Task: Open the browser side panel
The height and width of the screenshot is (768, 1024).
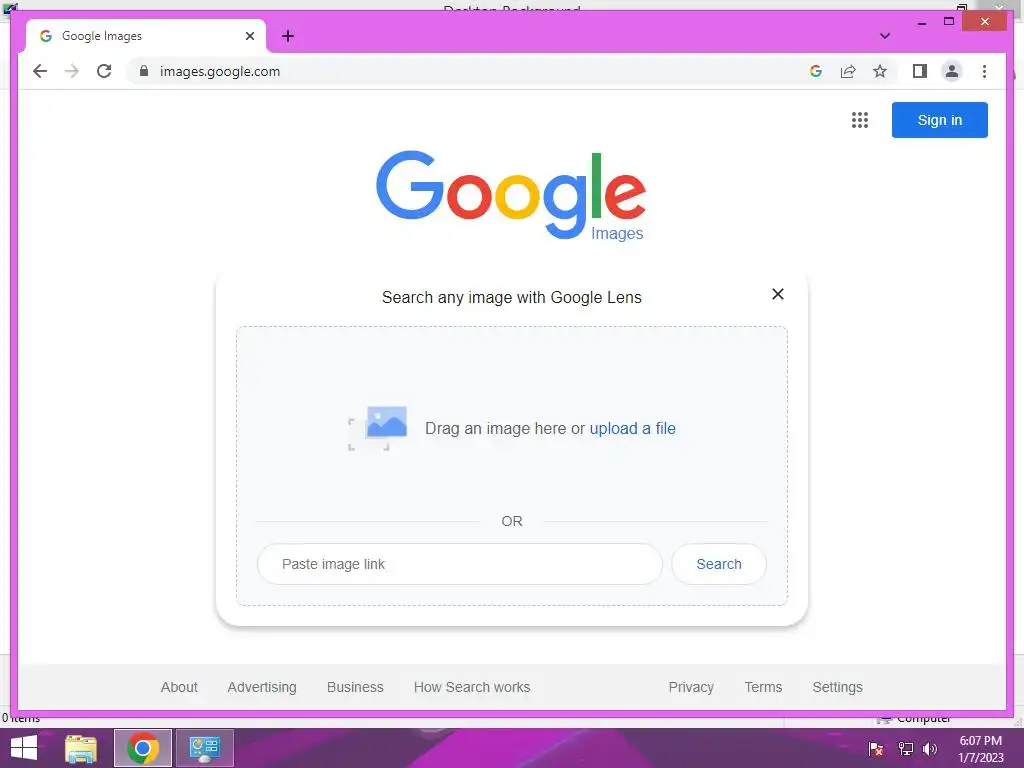Action: click(x=920, y=71)
